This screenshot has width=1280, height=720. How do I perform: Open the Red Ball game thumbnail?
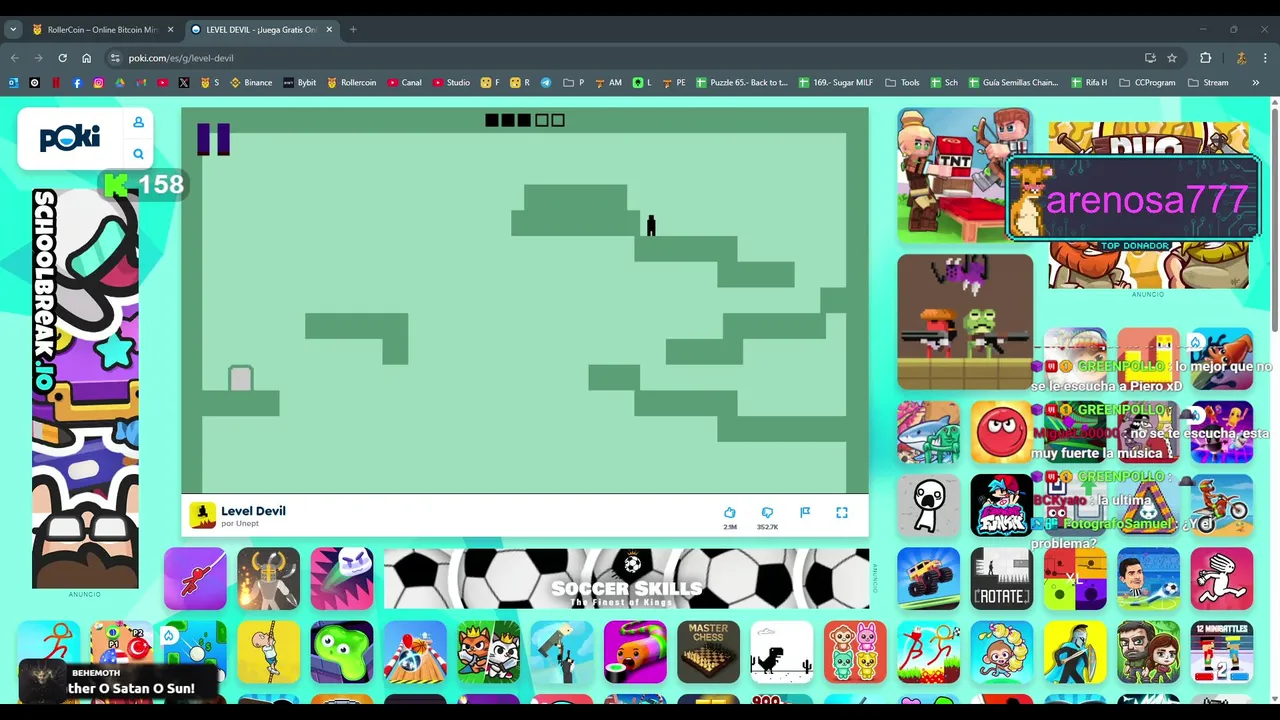pyautogui.click(x=1001, y=432)
